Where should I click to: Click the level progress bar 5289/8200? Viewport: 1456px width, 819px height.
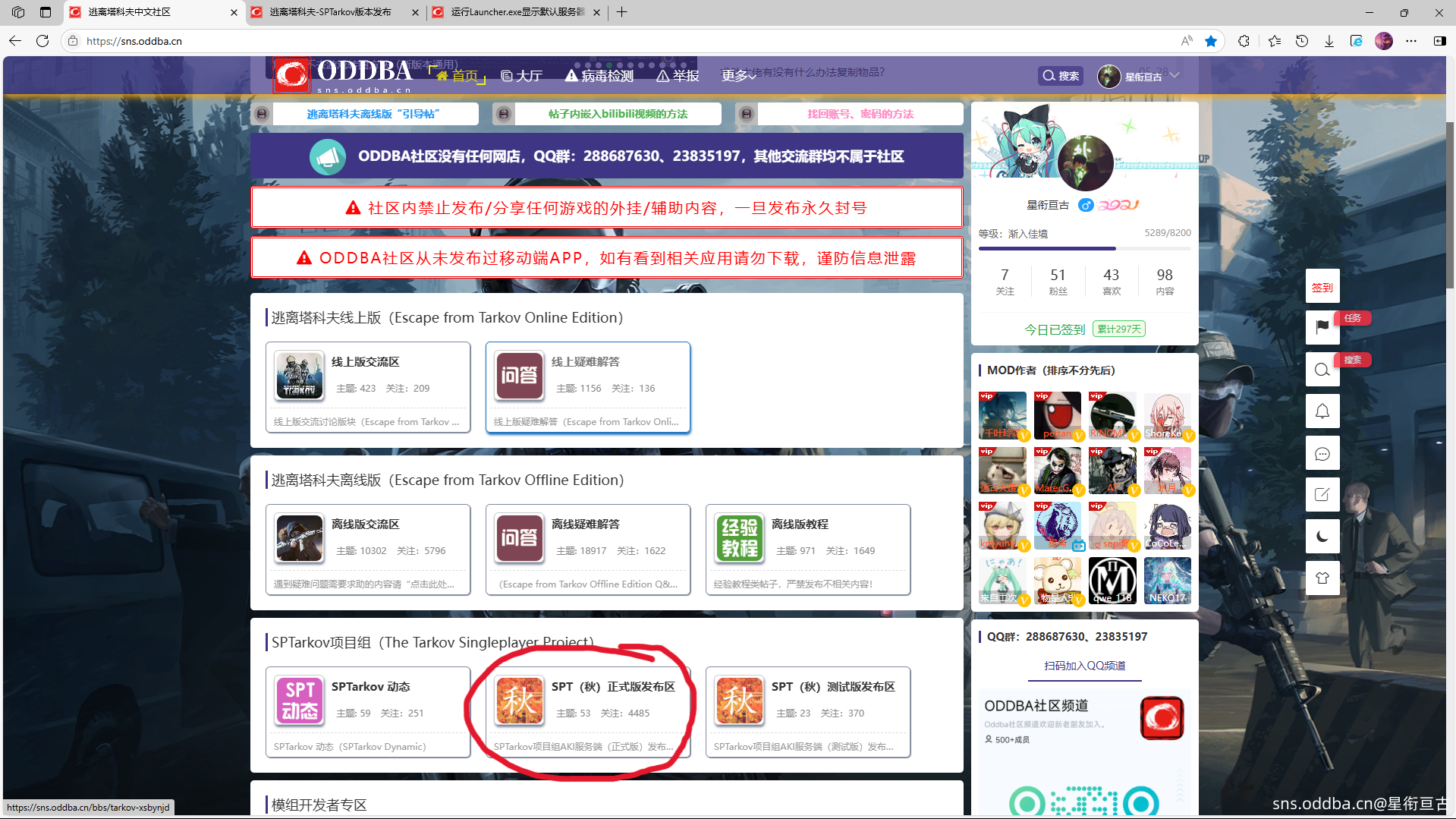click(1085, 248)
